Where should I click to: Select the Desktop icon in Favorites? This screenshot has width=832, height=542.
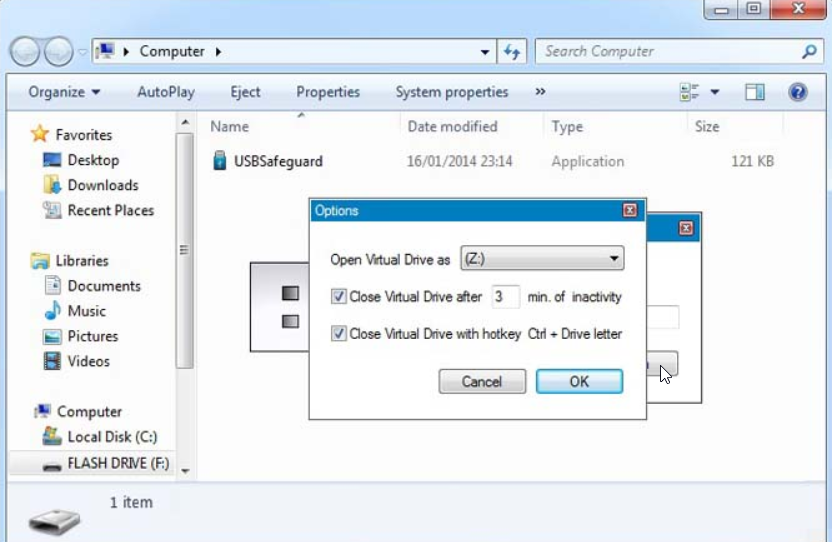coord(52,160)
